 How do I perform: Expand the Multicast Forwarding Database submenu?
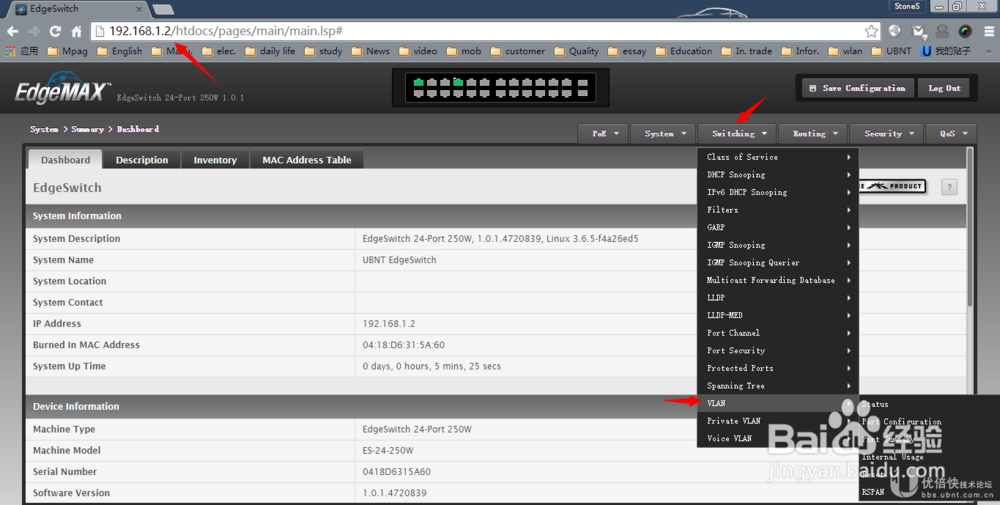(777, 280)
